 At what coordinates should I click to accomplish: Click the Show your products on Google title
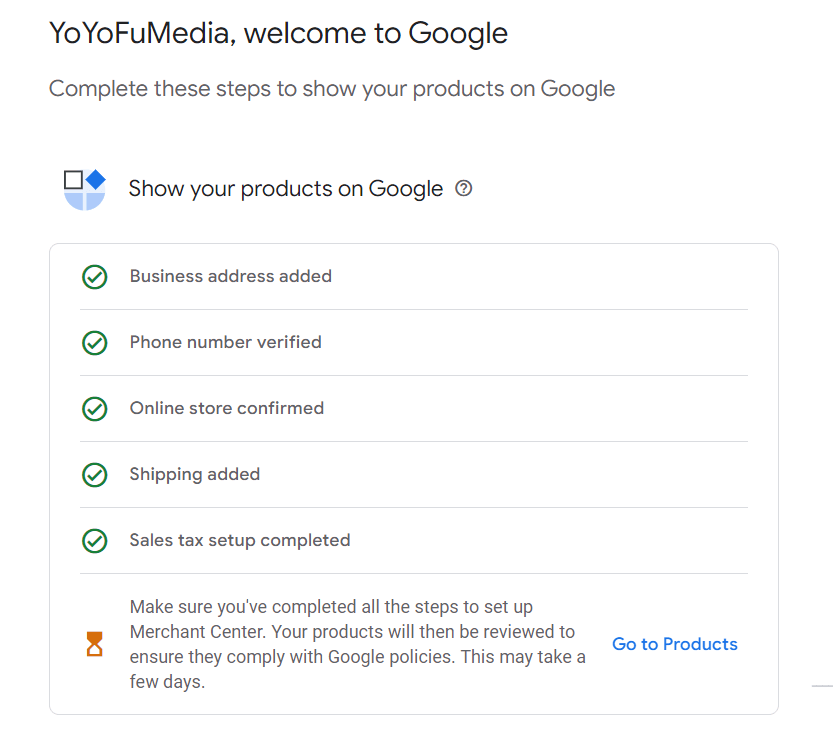(285, 188)
